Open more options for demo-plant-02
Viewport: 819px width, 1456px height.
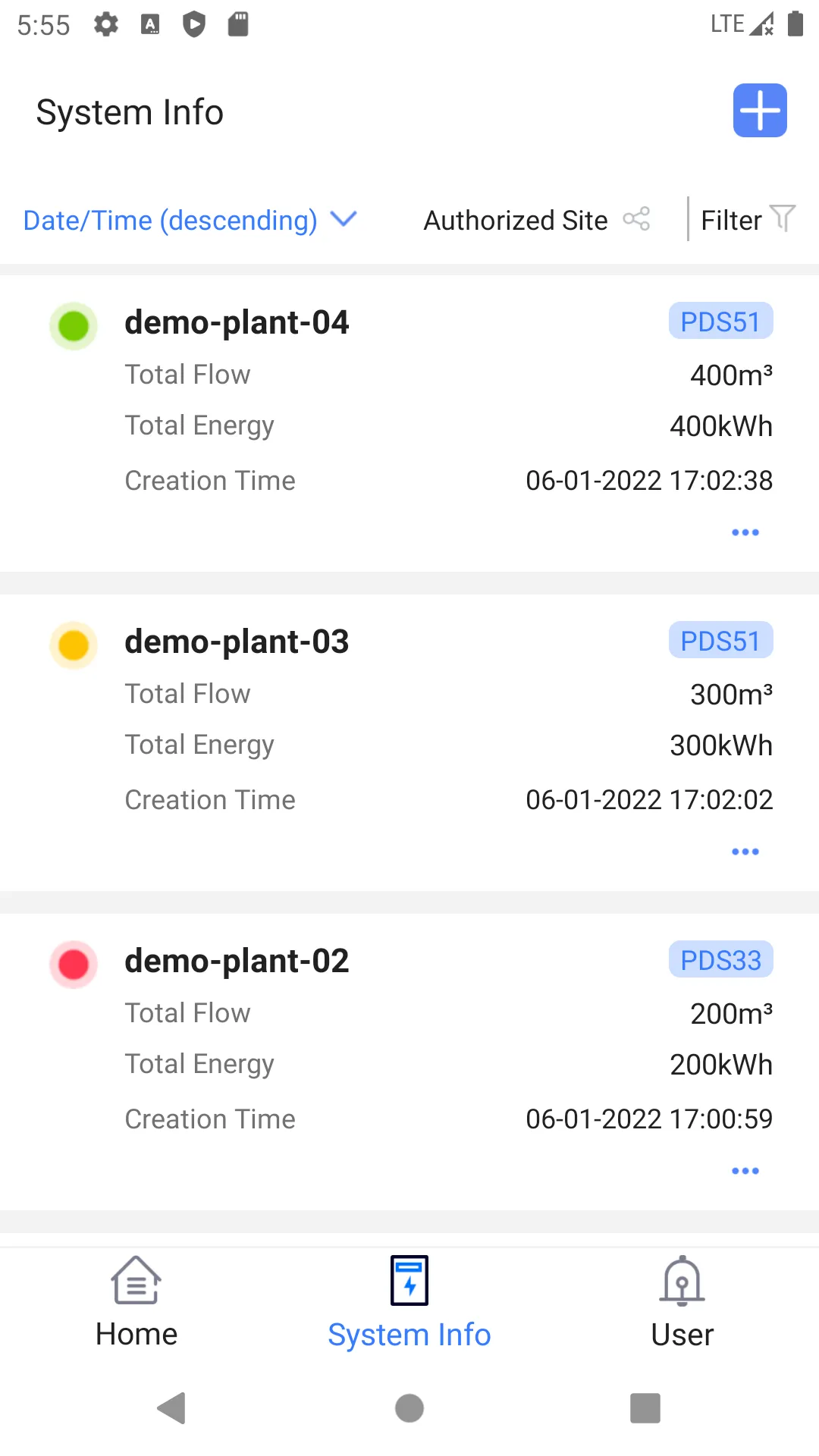click(745, 1171)
